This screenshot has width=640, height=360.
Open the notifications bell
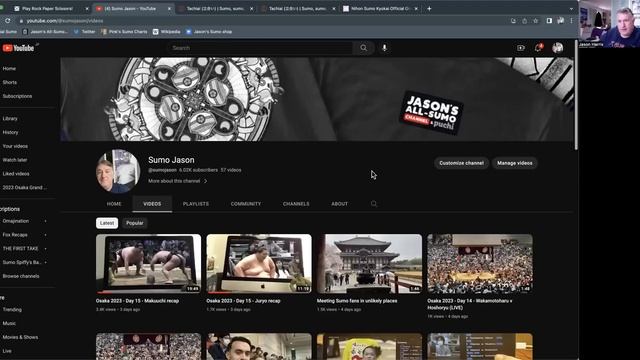539,48
